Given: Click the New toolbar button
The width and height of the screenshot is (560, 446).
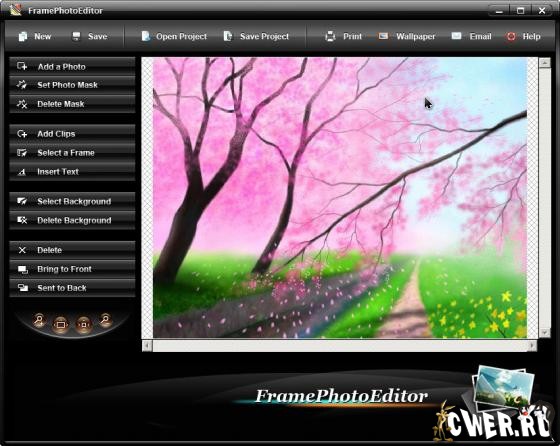Looking at the screenshot, I should [35, 36].
